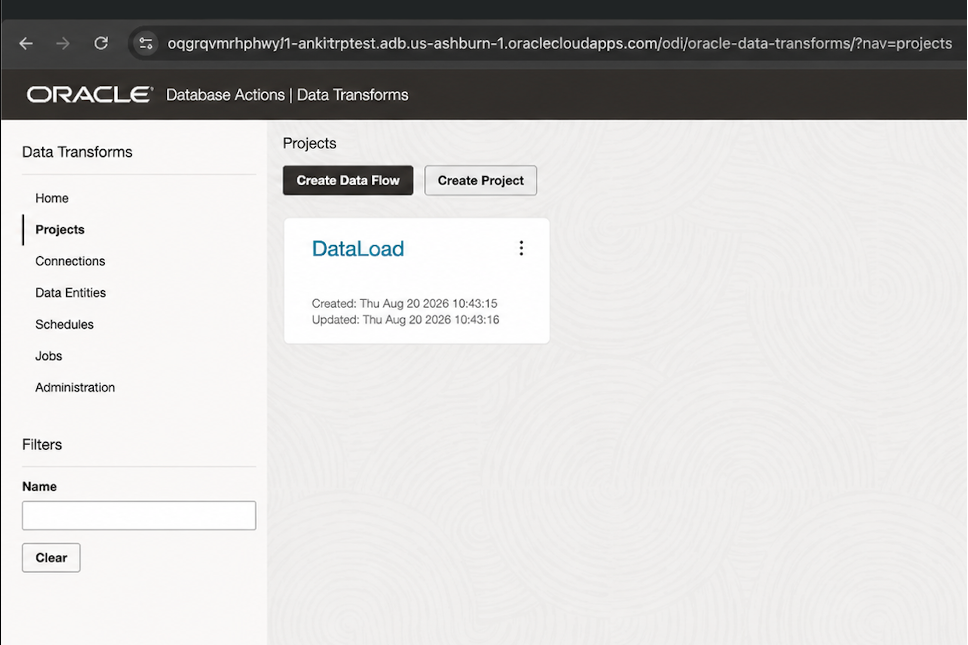Click the Filters section heading
Viewport: 968px width, 645px height.
(x=42, y=444)
